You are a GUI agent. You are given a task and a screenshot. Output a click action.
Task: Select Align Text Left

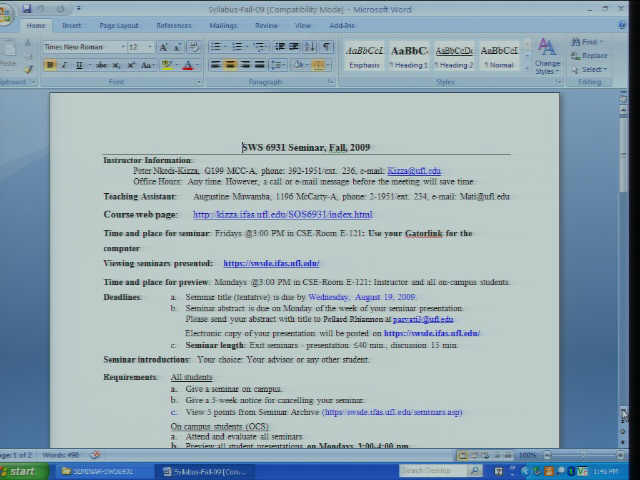click(216, 64)
